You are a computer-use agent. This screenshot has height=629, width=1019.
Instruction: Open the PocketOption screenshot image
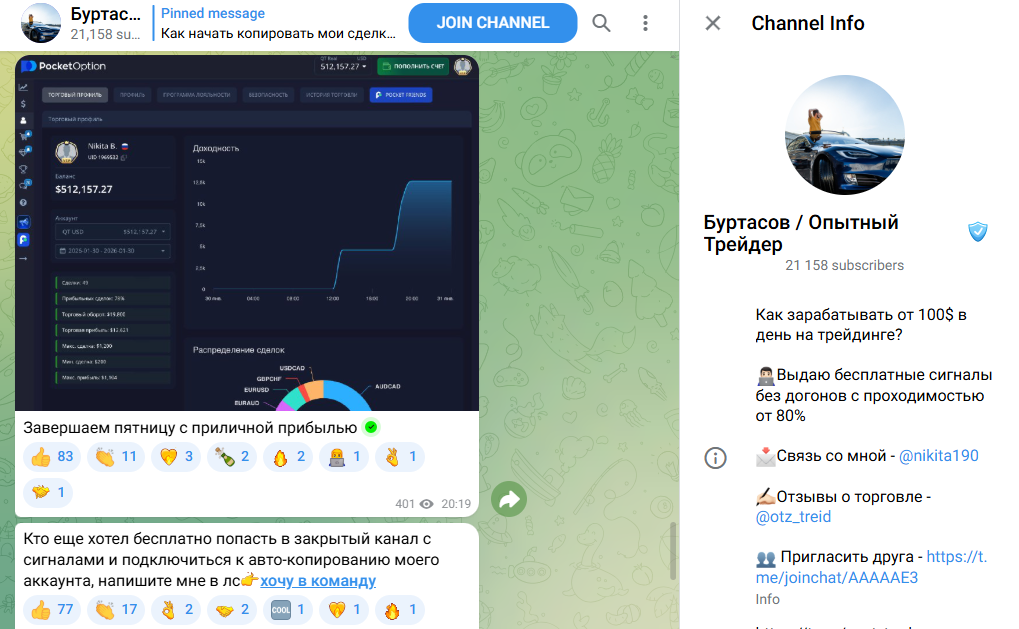click(x=247, y=233)
